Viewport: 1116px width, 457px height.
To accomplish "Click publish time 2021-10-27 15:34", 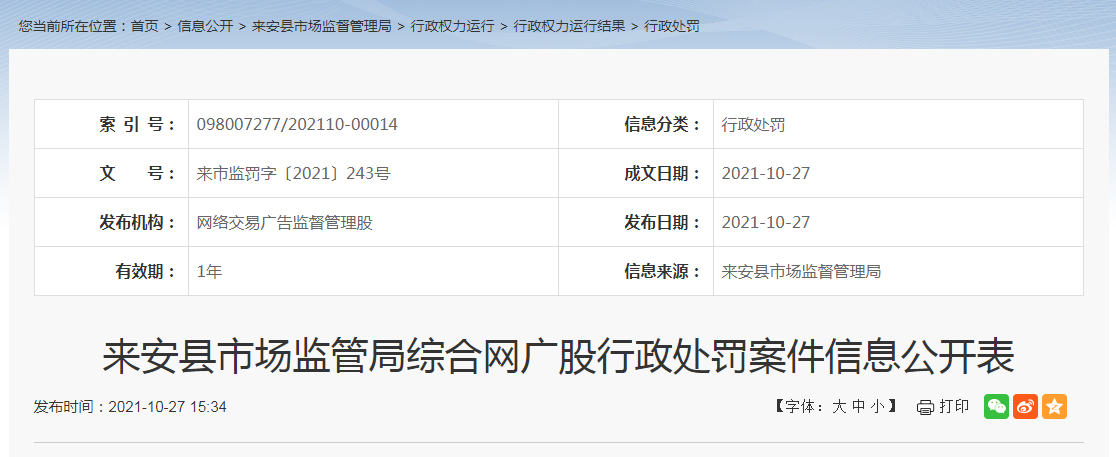I will point(167,407).
